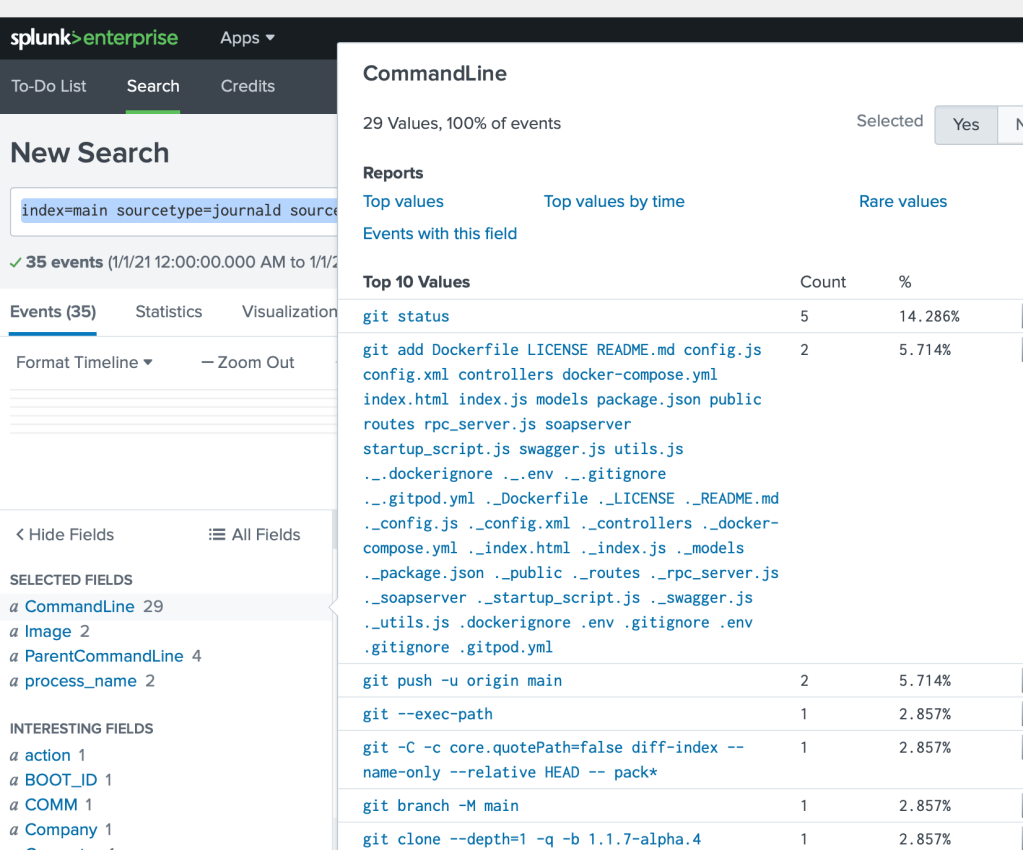Open the To-Do List tab
The width and height of the screenshot is (1023, 850).
(x=49, y=86)
